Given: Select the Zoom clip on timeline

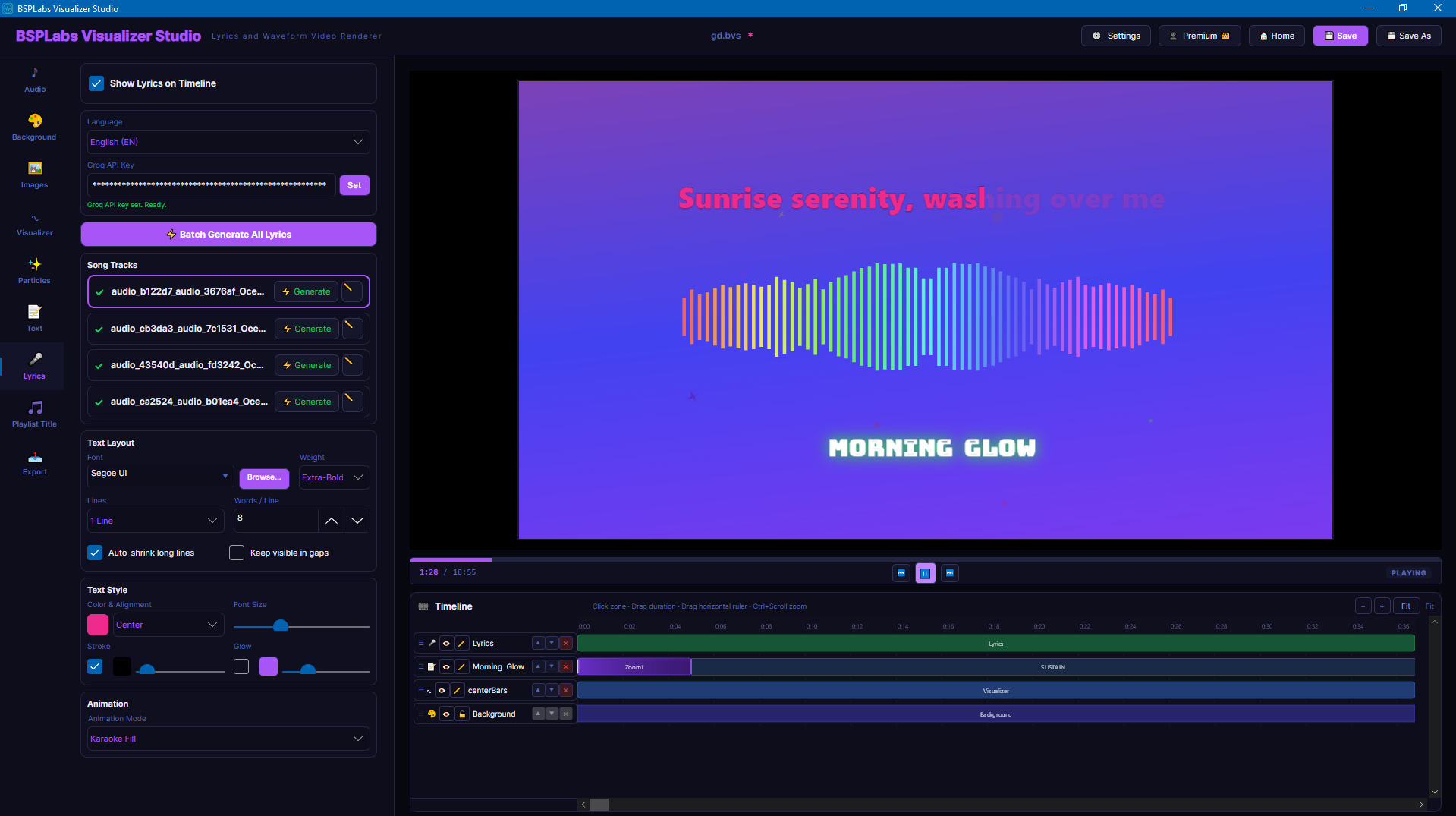Looking at the screenshot, I should click(634, 666).
